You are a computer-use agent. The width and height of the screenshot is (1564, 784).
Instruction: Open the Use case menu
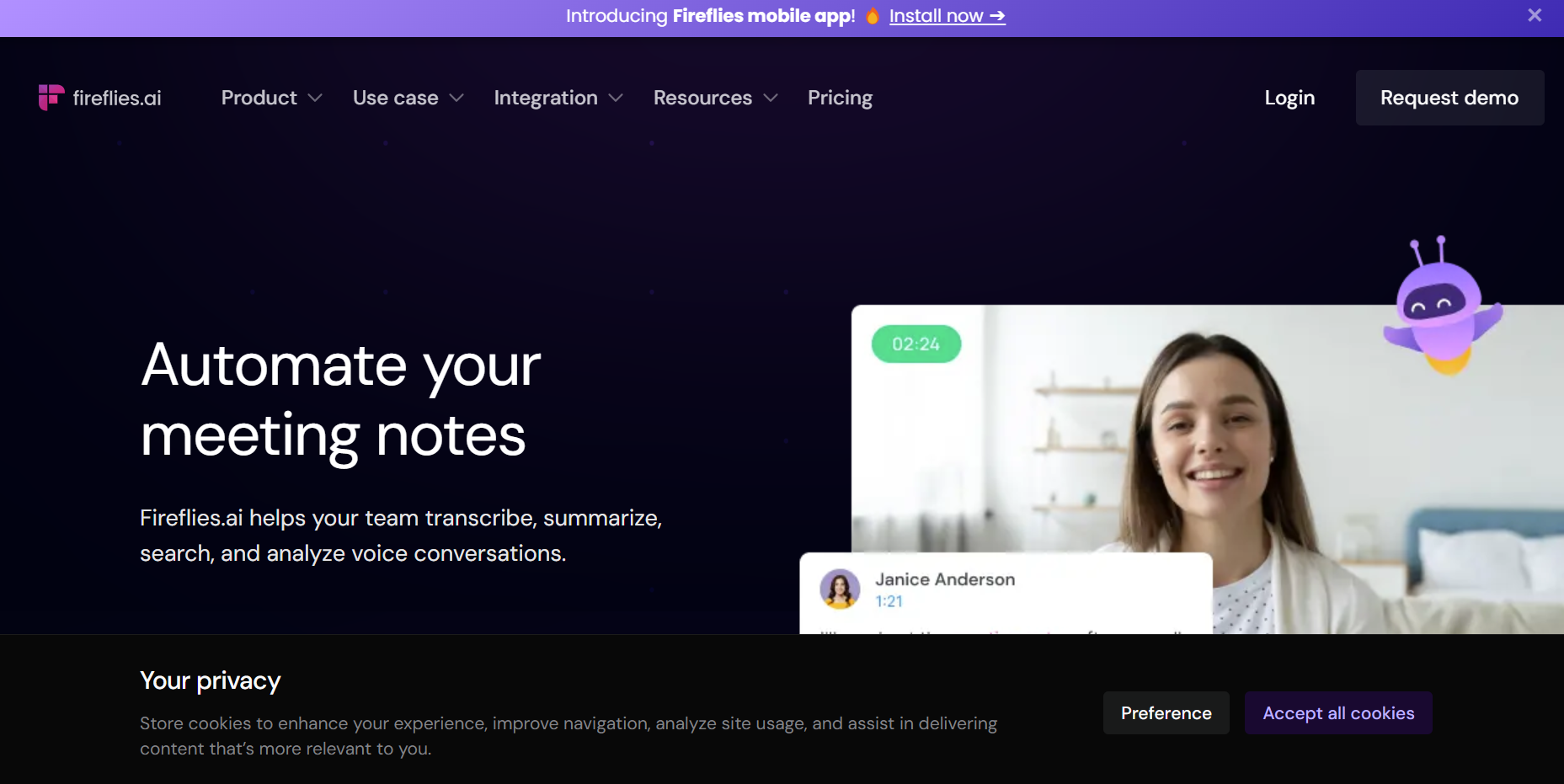tap(395, 98)
